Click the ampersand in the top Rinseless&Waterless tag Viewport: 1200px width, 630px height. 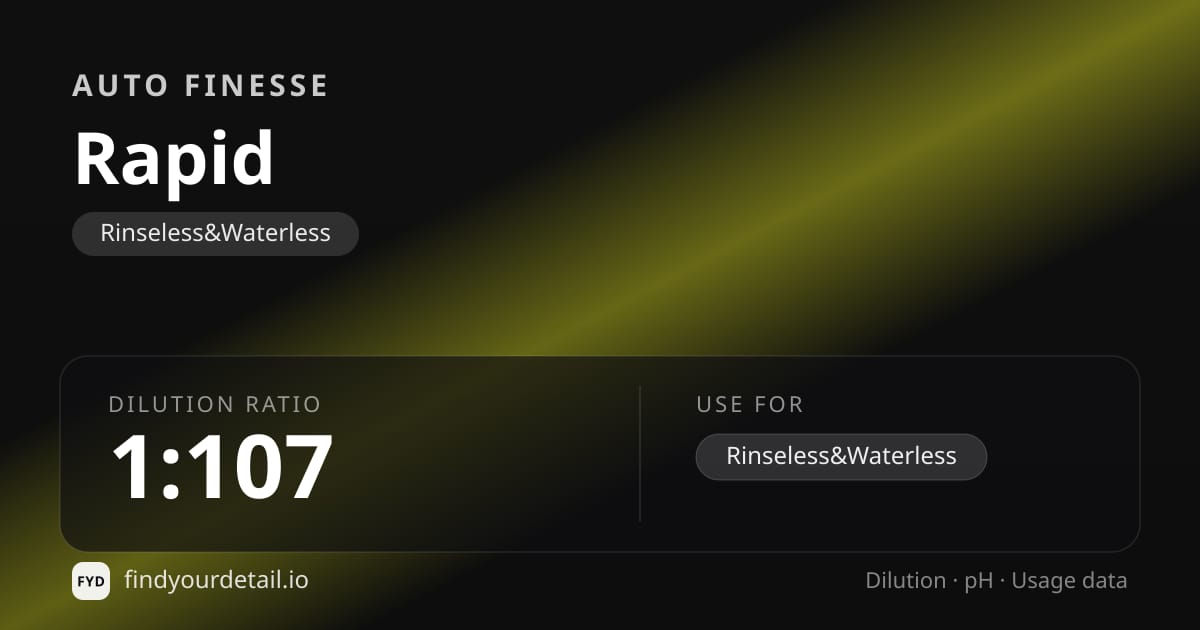tap(211, 234)
